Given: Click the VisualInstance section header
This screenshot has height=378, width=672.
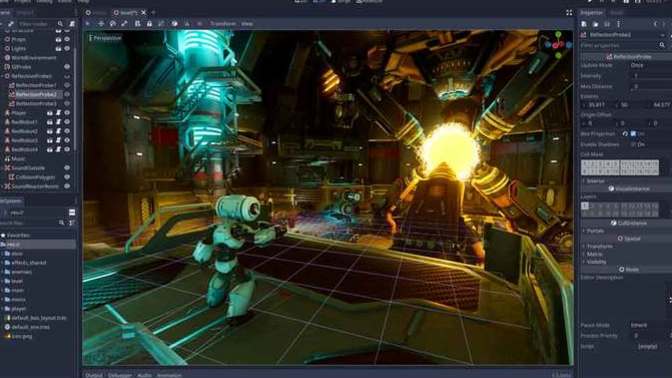Looking at the screenshot, I should [x=626, y=189].
